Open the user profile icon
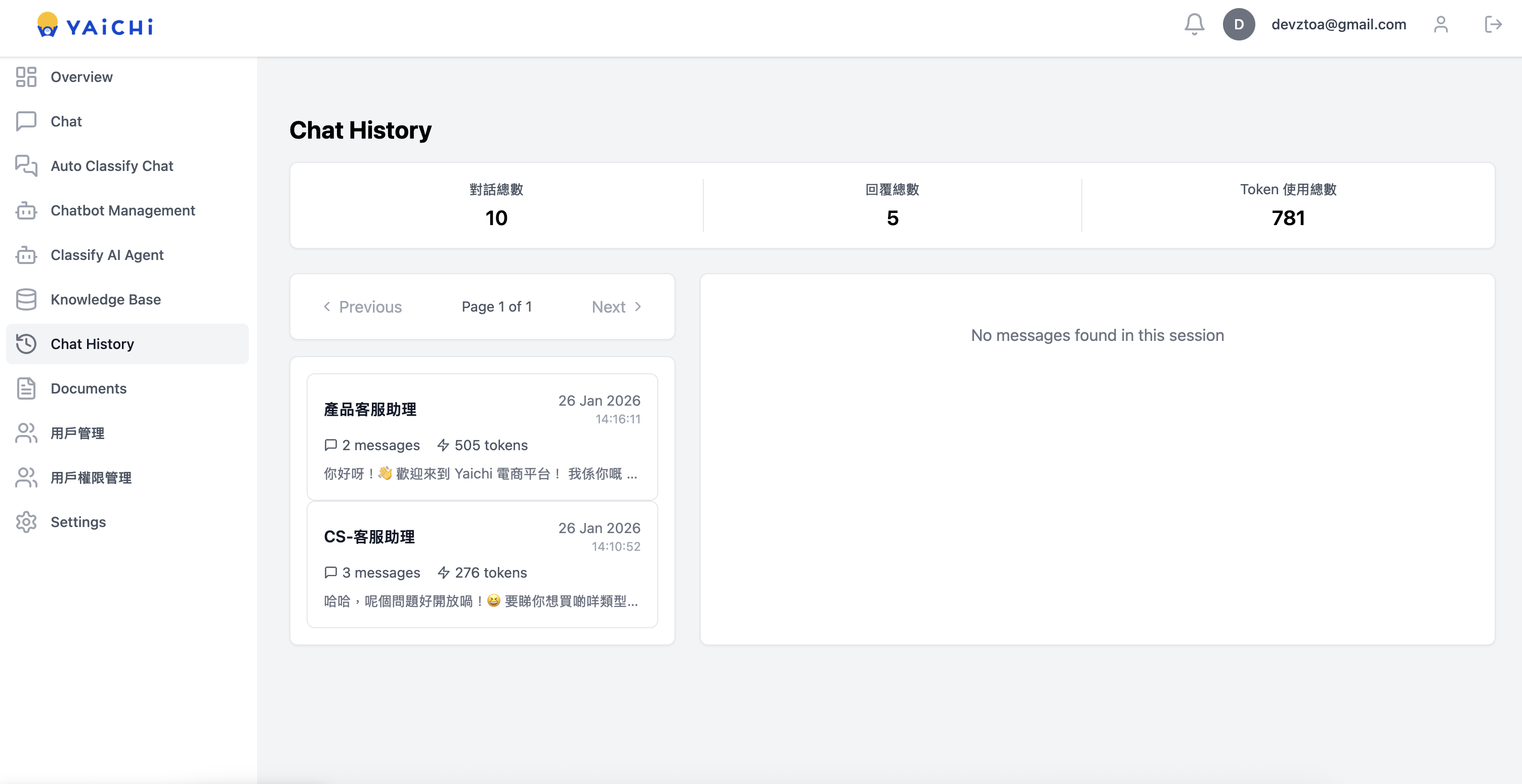 [1441, 24]
